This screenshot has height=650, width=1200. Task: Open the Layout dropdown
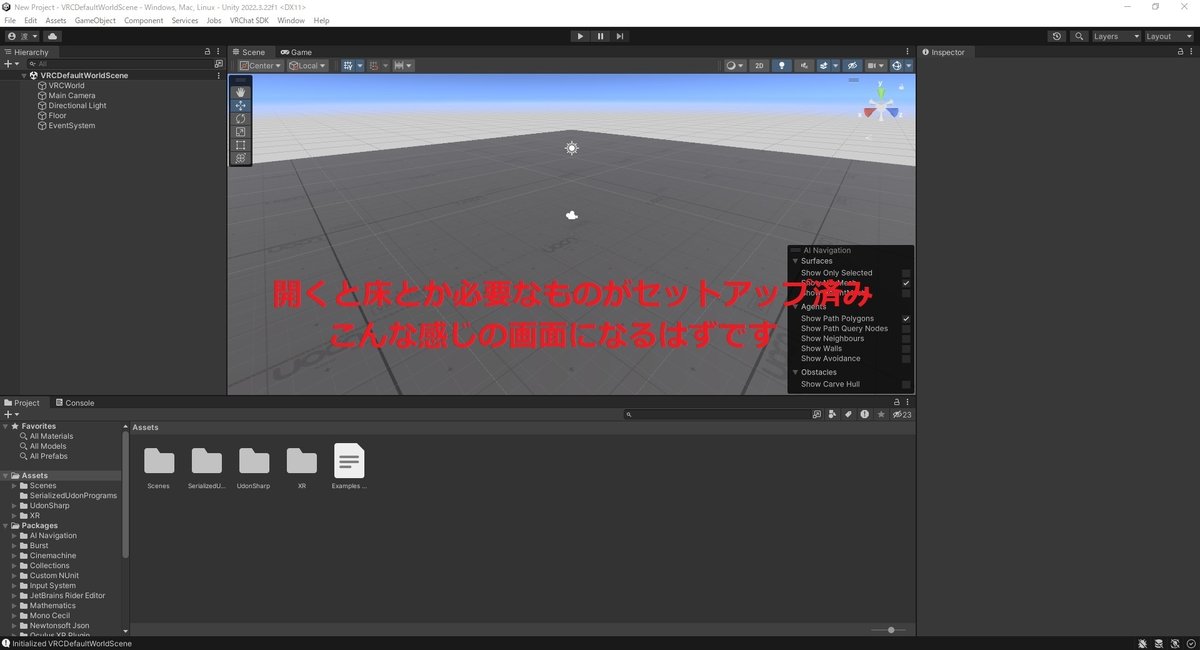click(1169, 36)
